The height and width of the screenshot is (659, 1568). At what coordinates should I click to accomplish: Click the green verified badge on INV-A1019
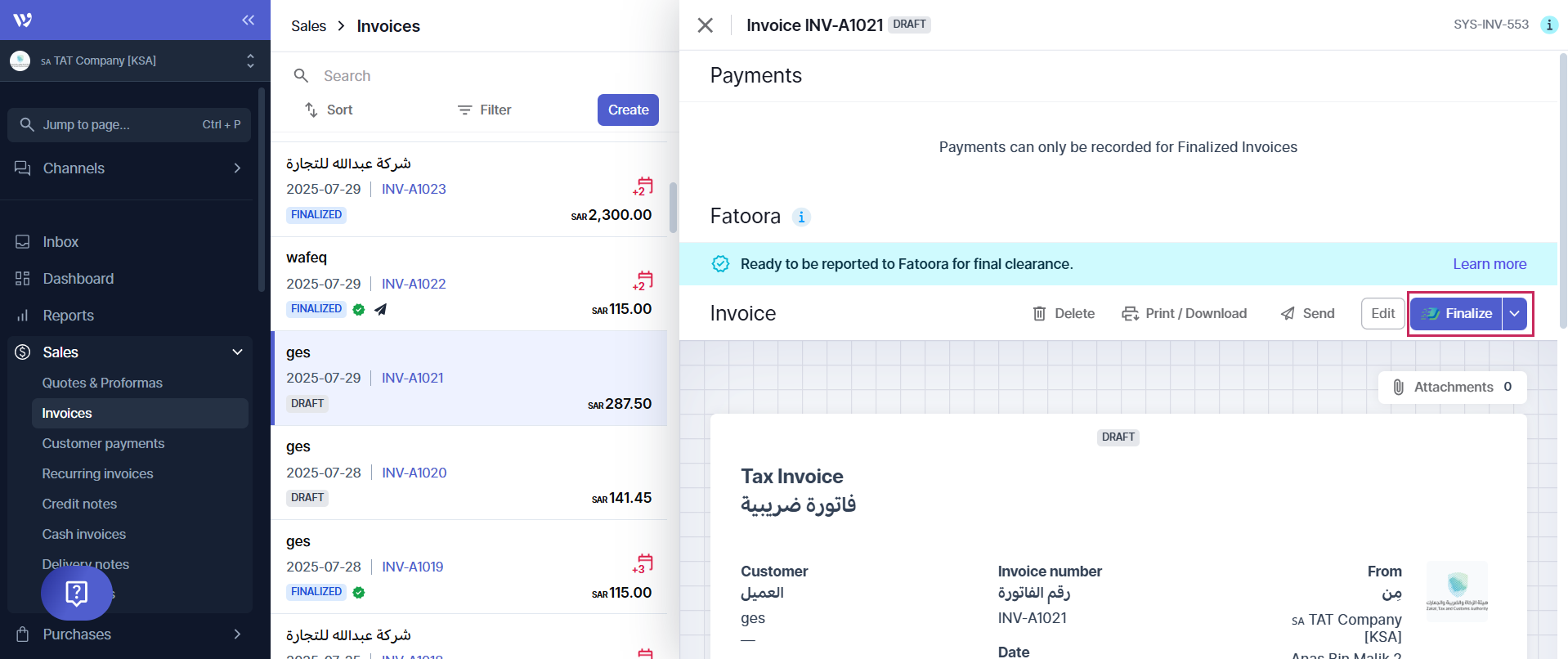[359, 592]
